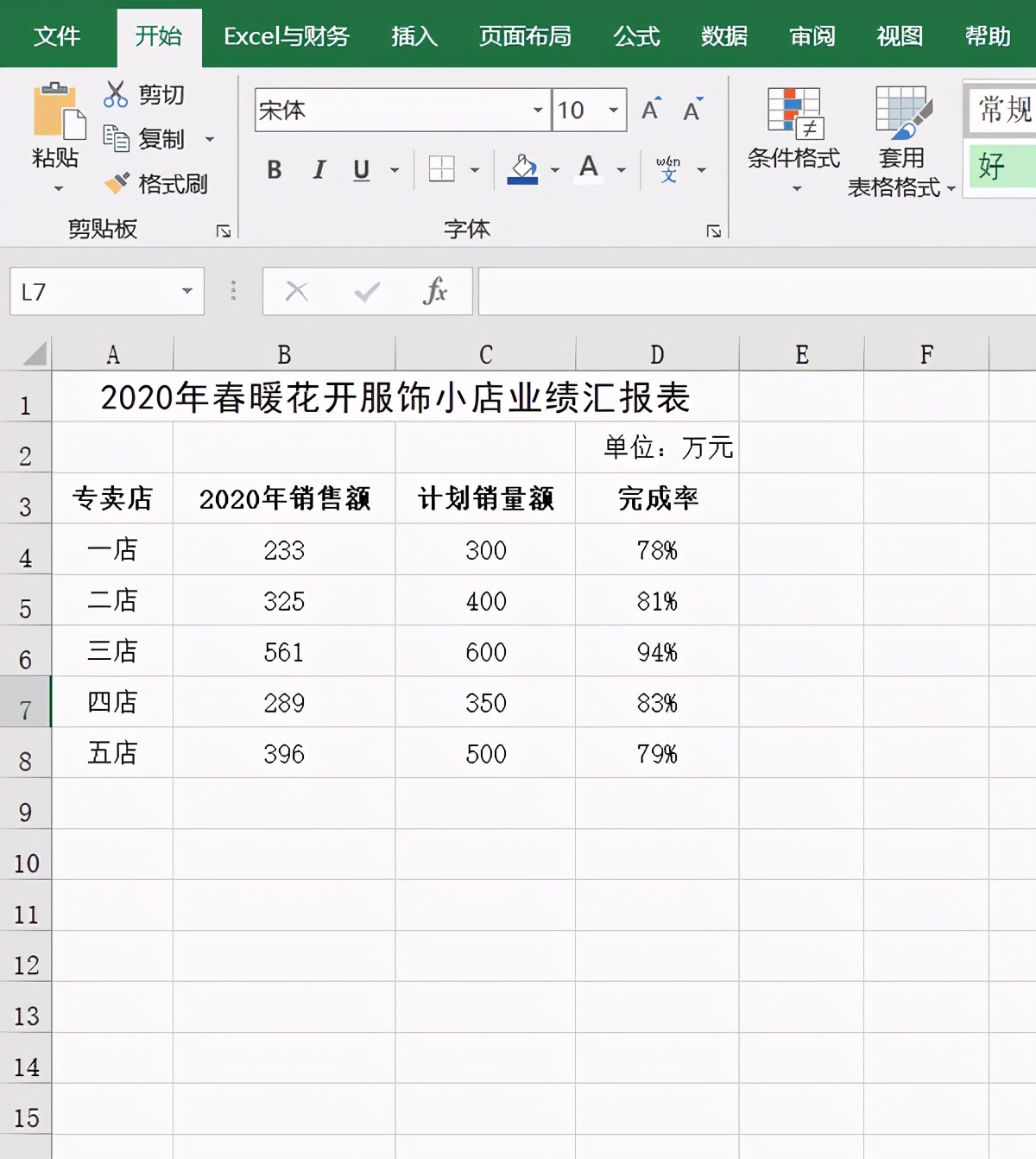Click the Cut (剪切) scissors icon
The image size is (1036, 1159).
pos(117,92)
